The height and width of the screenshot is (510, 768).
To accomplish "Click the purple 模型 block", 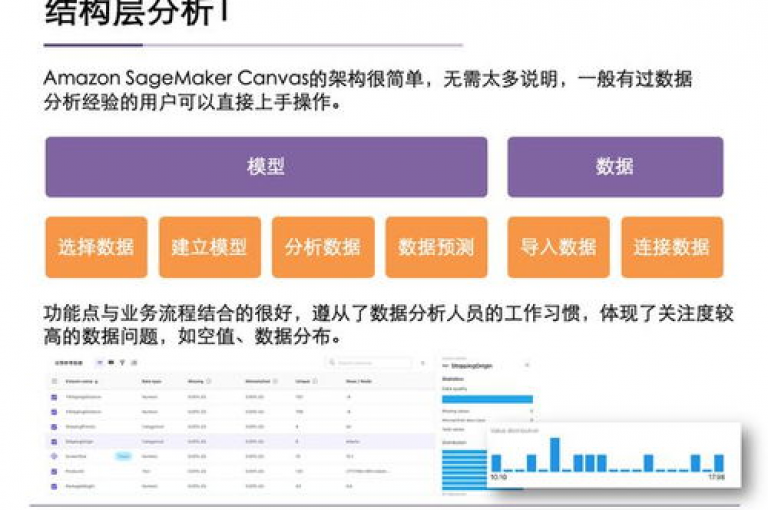I will coord(266,167).
